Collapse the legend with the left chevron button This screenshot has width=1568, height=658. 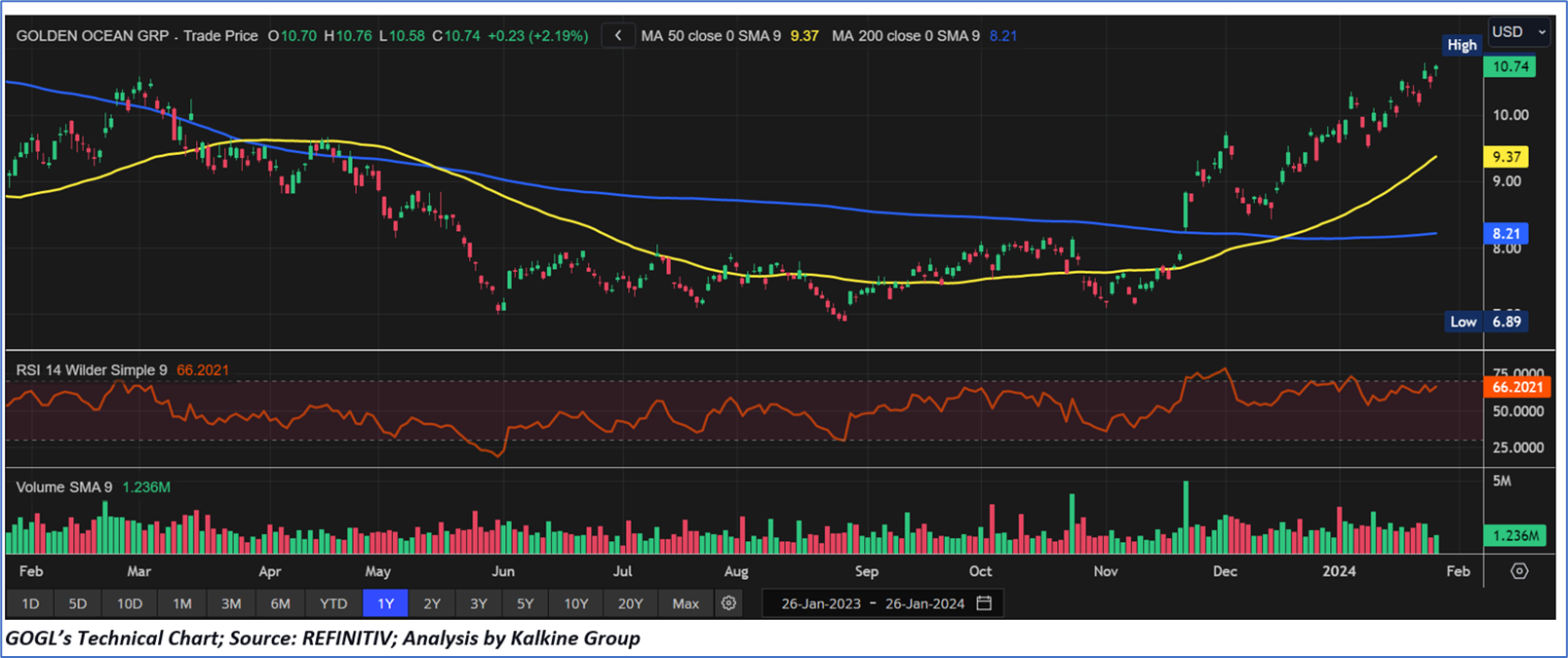click(x=617, y=36)
